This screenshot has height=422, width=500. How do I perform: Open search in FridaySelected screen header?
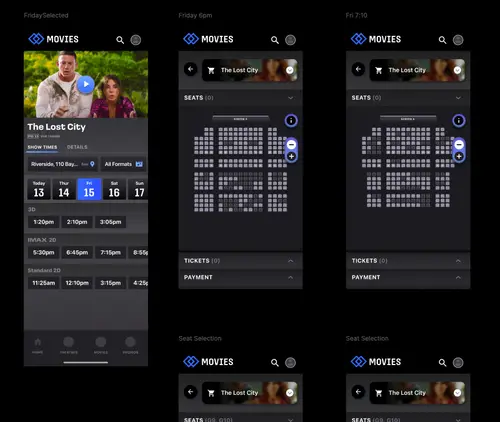coord(120,40)
